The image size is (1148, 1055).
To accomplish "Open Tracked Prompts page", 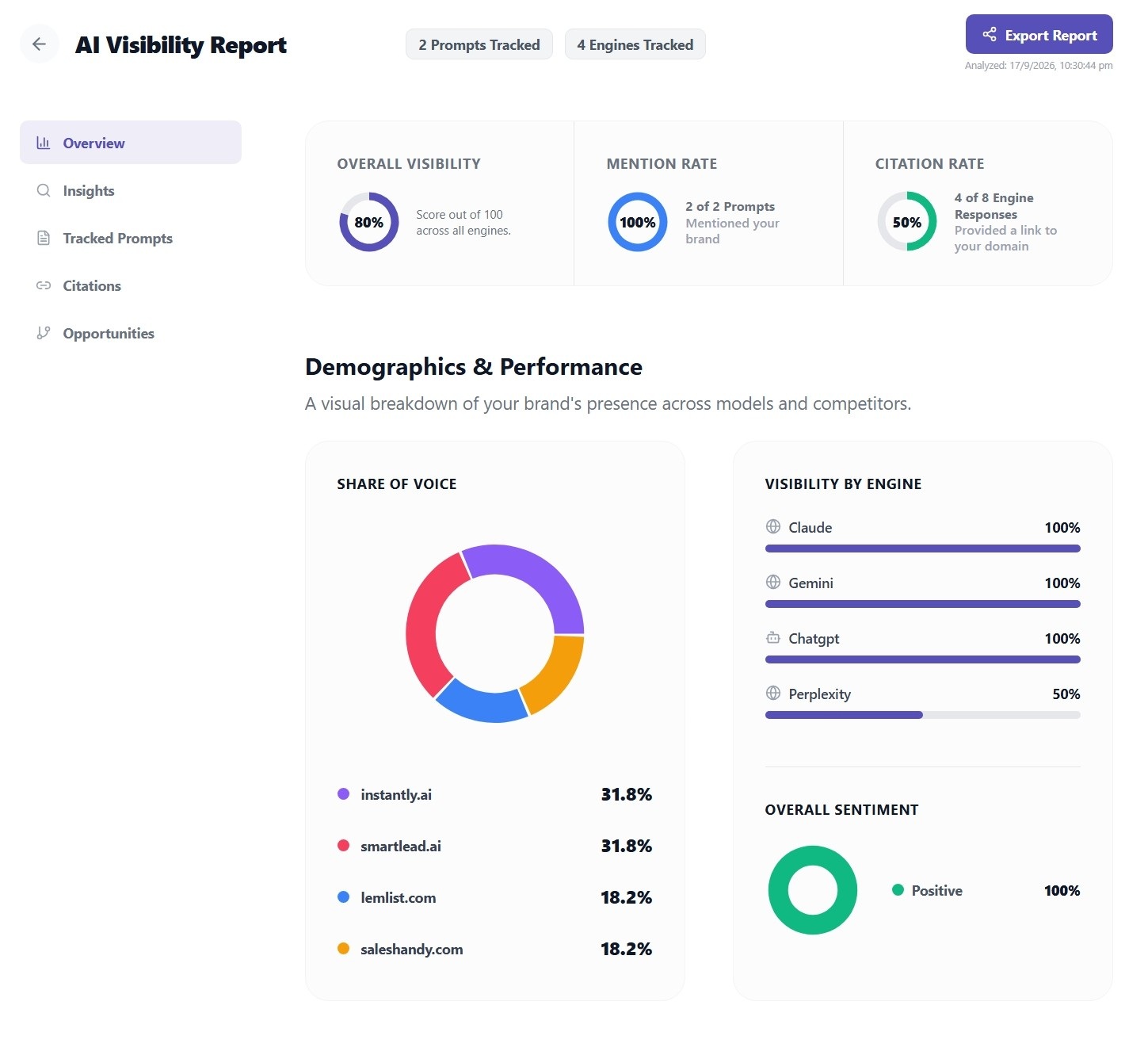I will (131, 238).
